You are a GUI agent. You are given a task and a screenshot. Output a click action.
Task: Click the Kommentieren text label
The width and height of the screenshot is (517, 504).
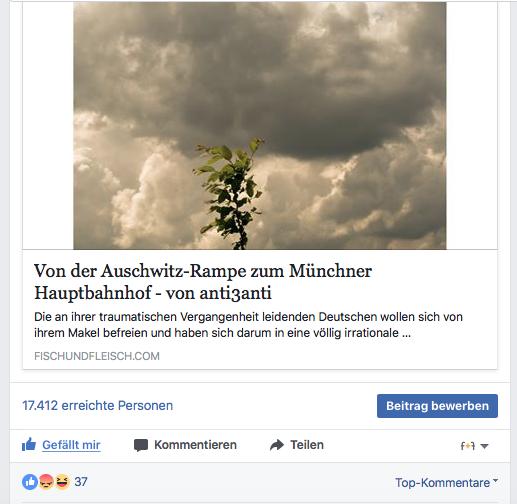[195, 445]
